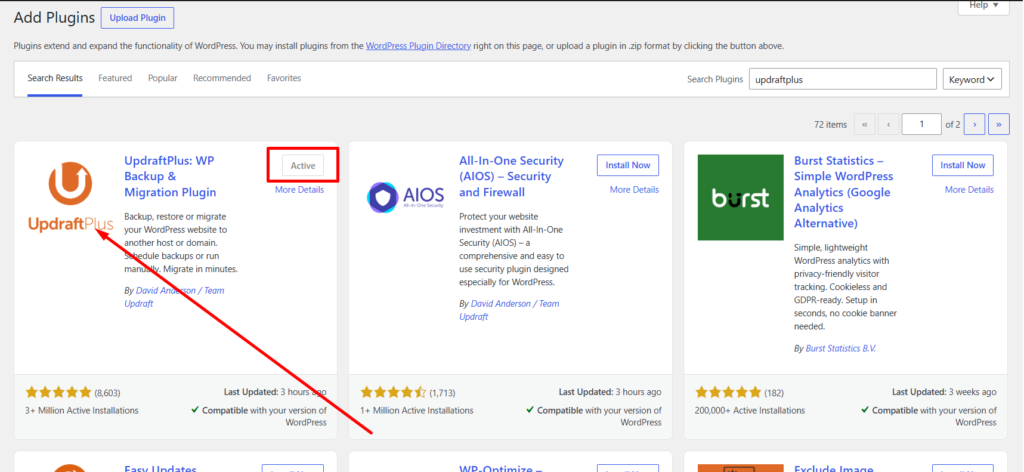Viewport: 1024px width, 472px height.
Task: Click the Burst Statistics green logo
Action: (741, 197)
